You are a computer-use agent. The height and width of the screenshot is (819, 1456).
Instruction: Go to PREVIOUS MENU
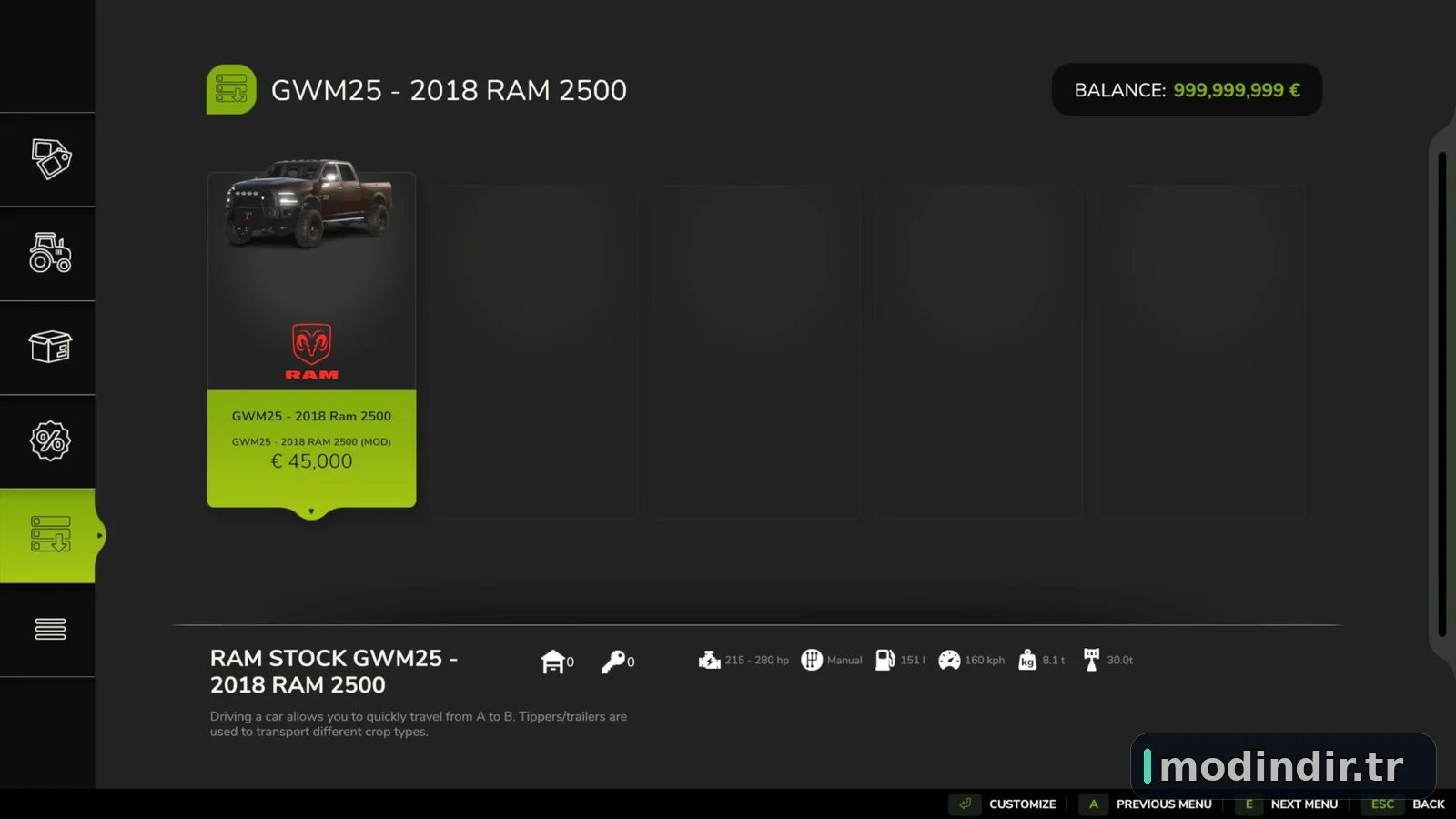click(x=1164, y=804)
